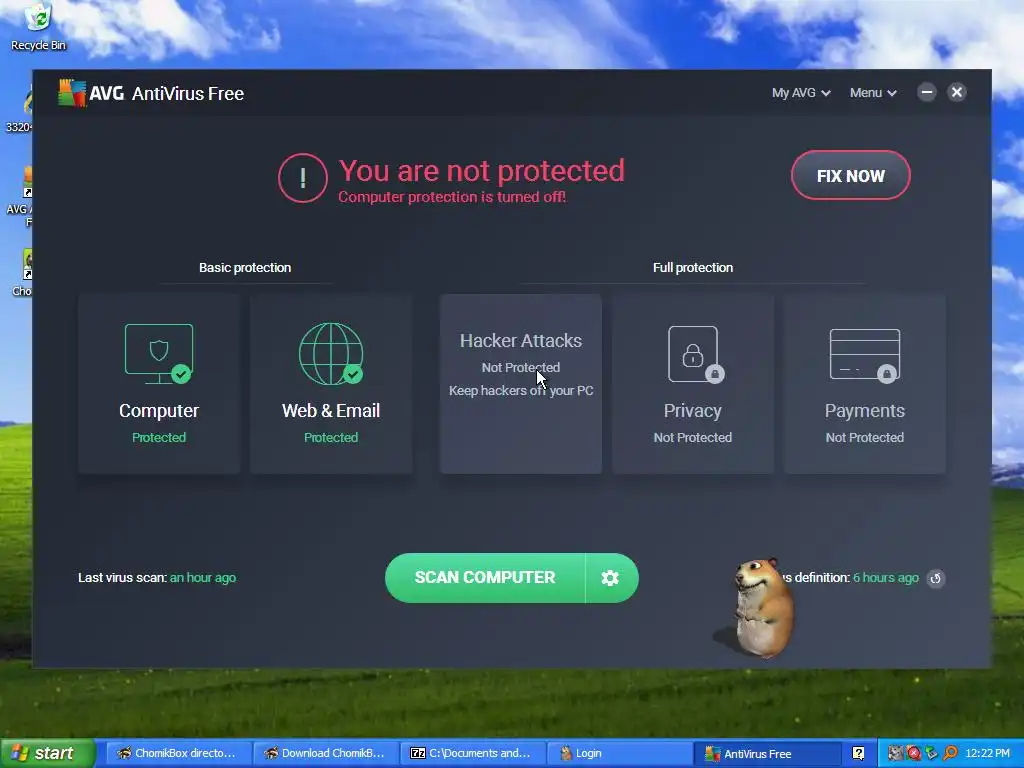Click the AVG logo icon
The height and width of the screenshot is (768, 1024).
point(72,93)
